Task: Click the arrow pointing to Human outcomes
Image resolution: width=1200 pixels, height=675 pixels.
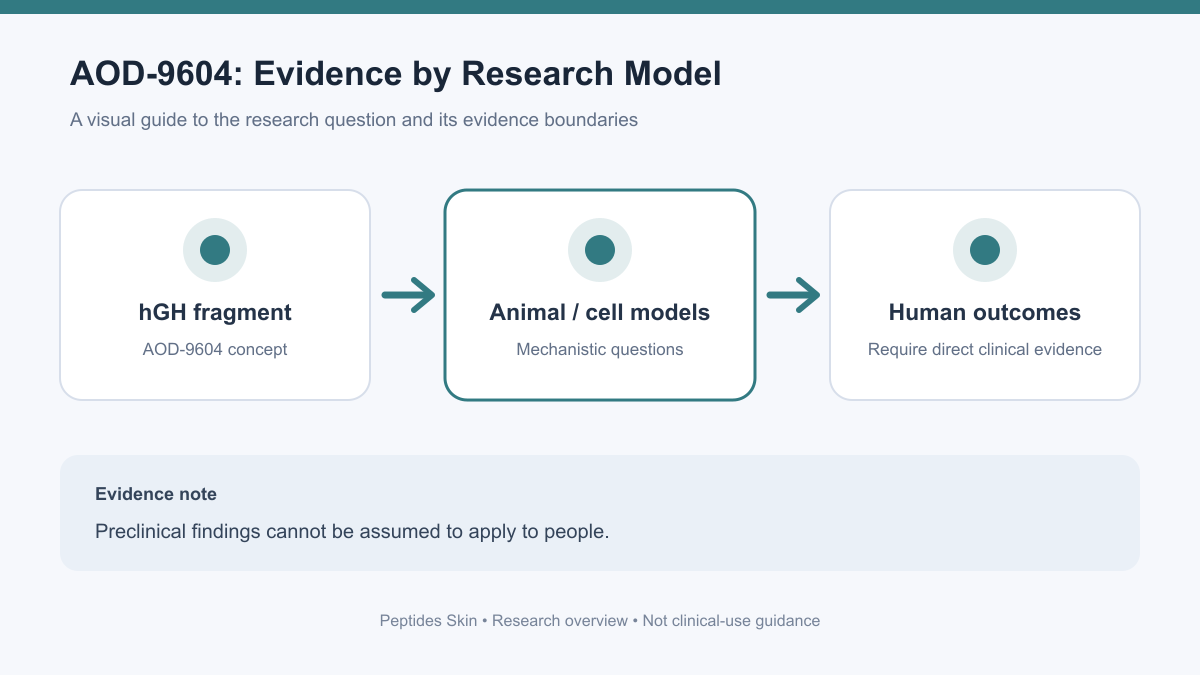Action: point(793,295)
